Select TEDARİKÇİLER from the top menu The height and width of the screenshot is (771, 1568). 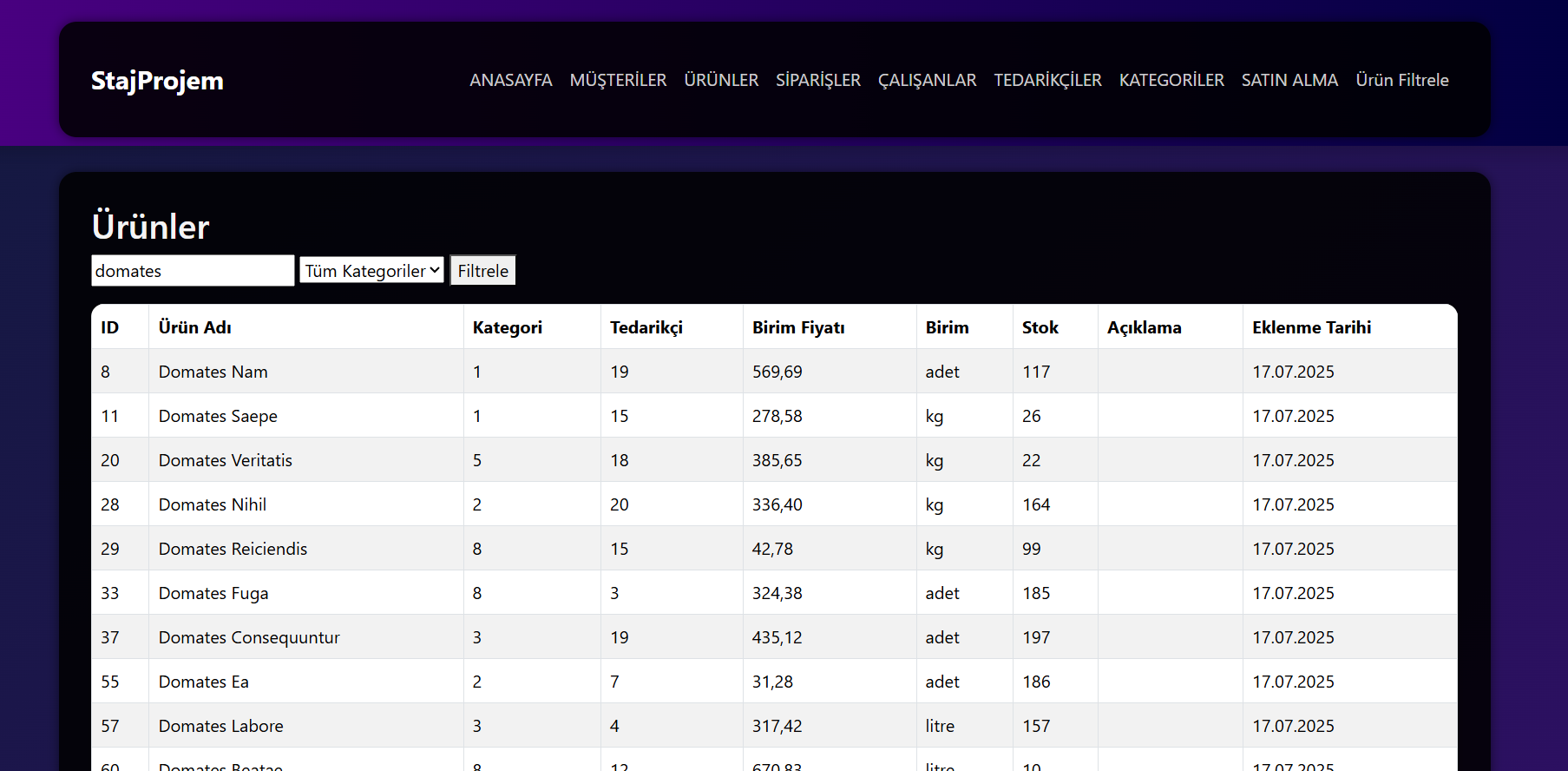(1047, 80)
